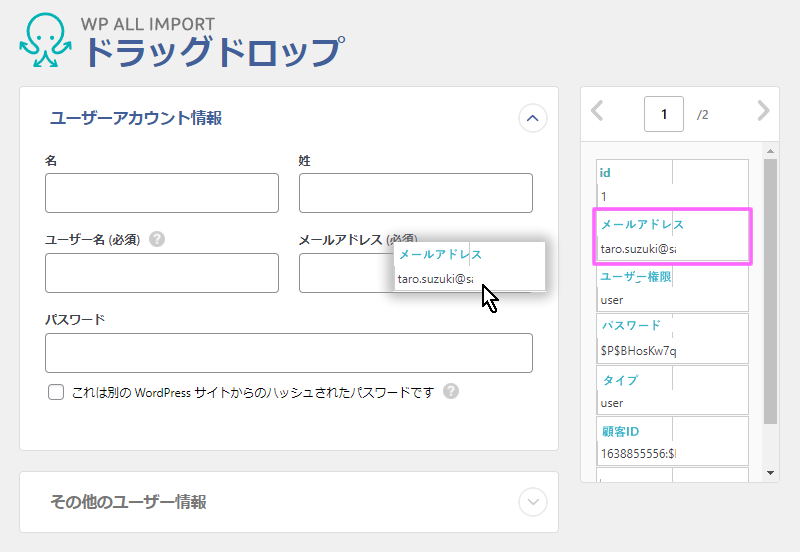800x552 pixels.
Task: Focus the メールアドレス (必須) input field
Action: coord(416,273)
